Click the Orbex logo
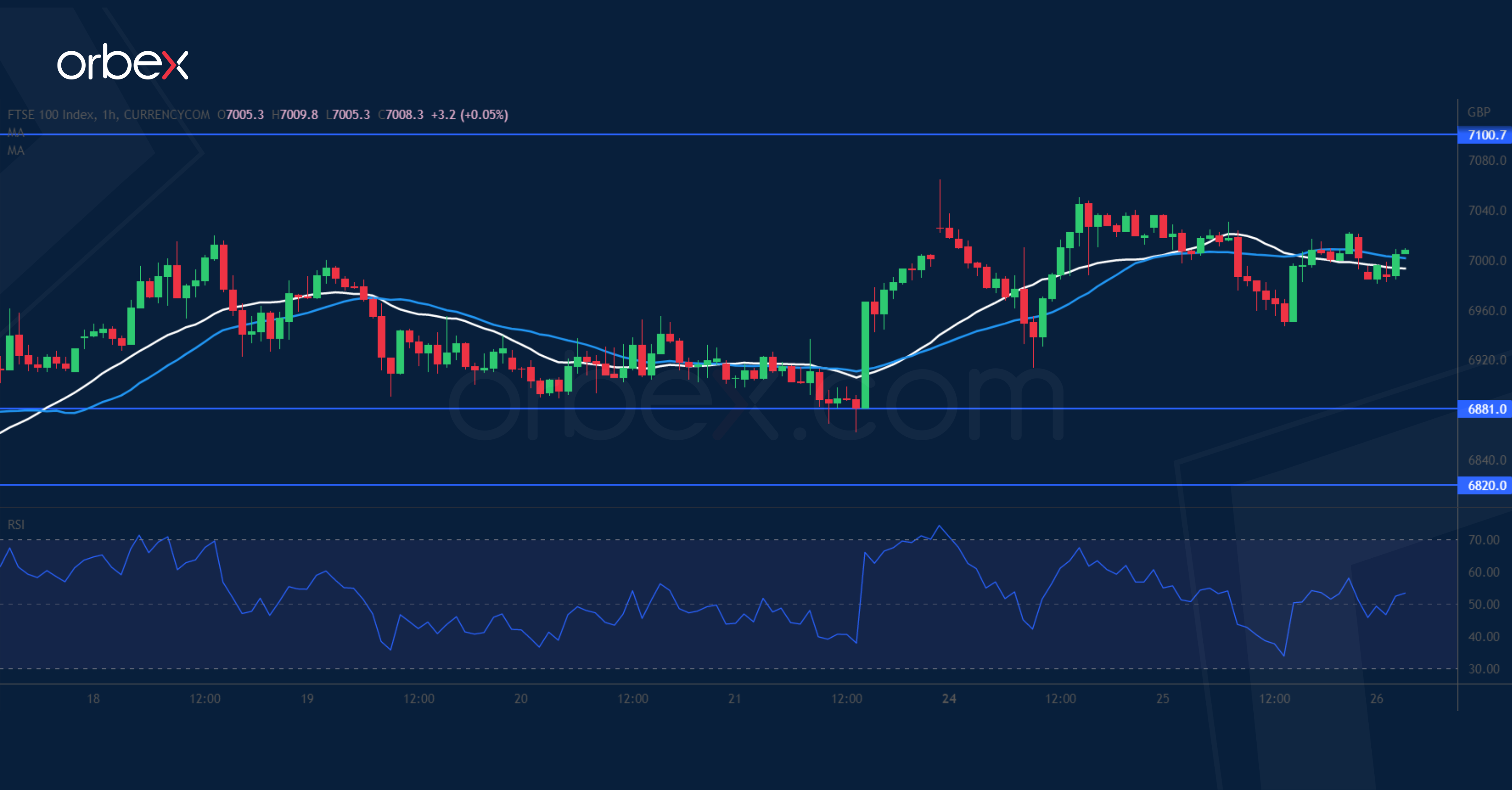The image size is (1512, 790). 123,62
